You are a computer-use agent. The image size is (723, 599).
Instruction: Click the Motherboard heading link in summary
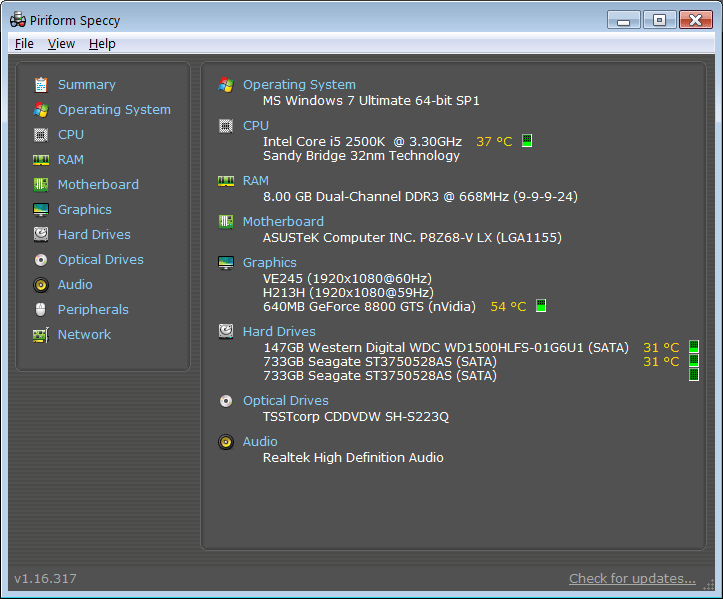283,222
